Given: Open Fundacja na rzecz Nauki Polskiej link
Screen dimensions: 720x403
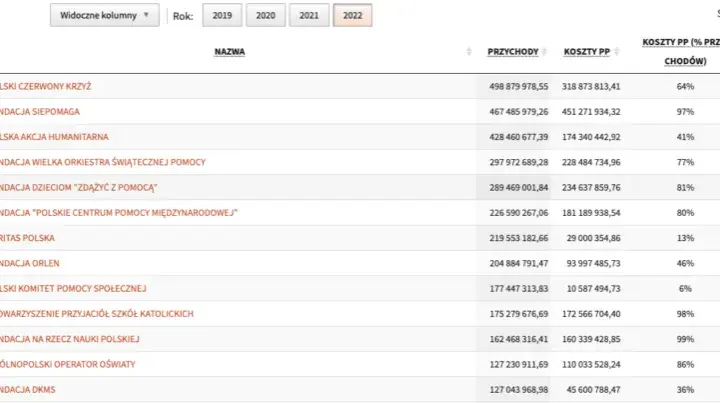Looking at the screenshot, I should click(x=70, y=339).
